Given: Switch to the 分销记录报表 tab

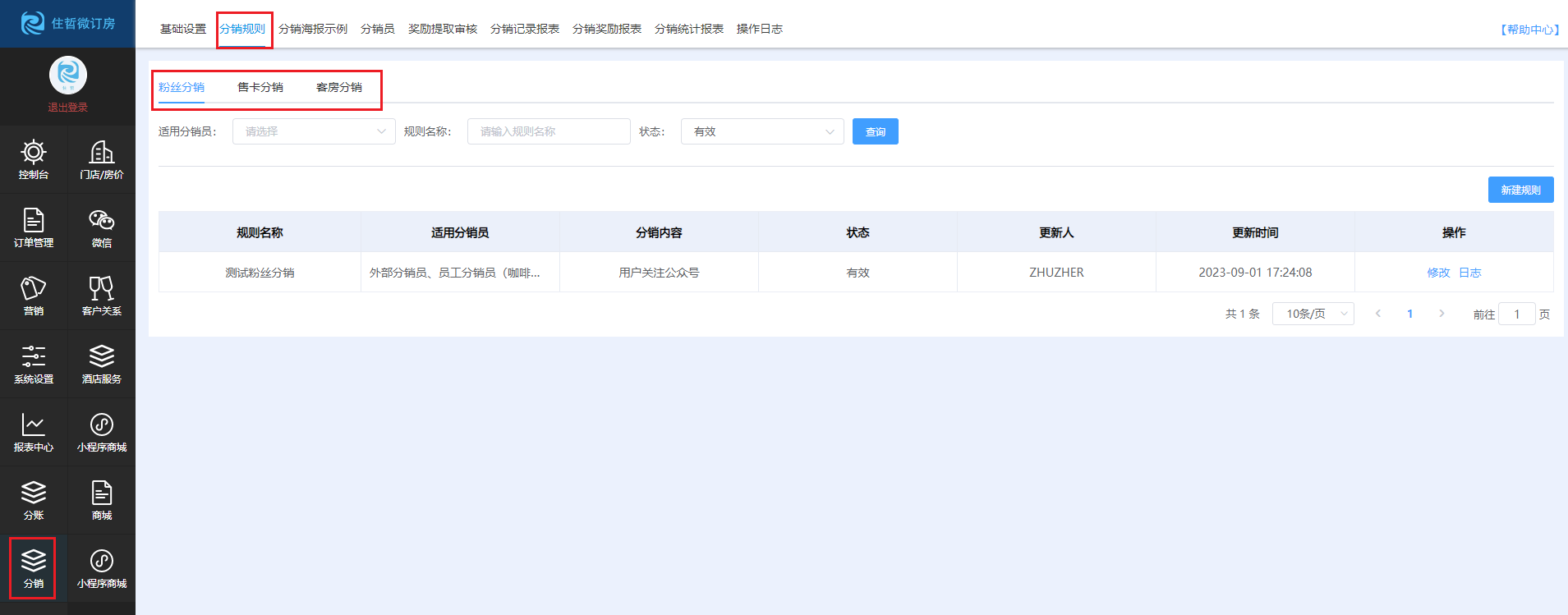Looking at the screenshot, I should (x=525, y=29).
